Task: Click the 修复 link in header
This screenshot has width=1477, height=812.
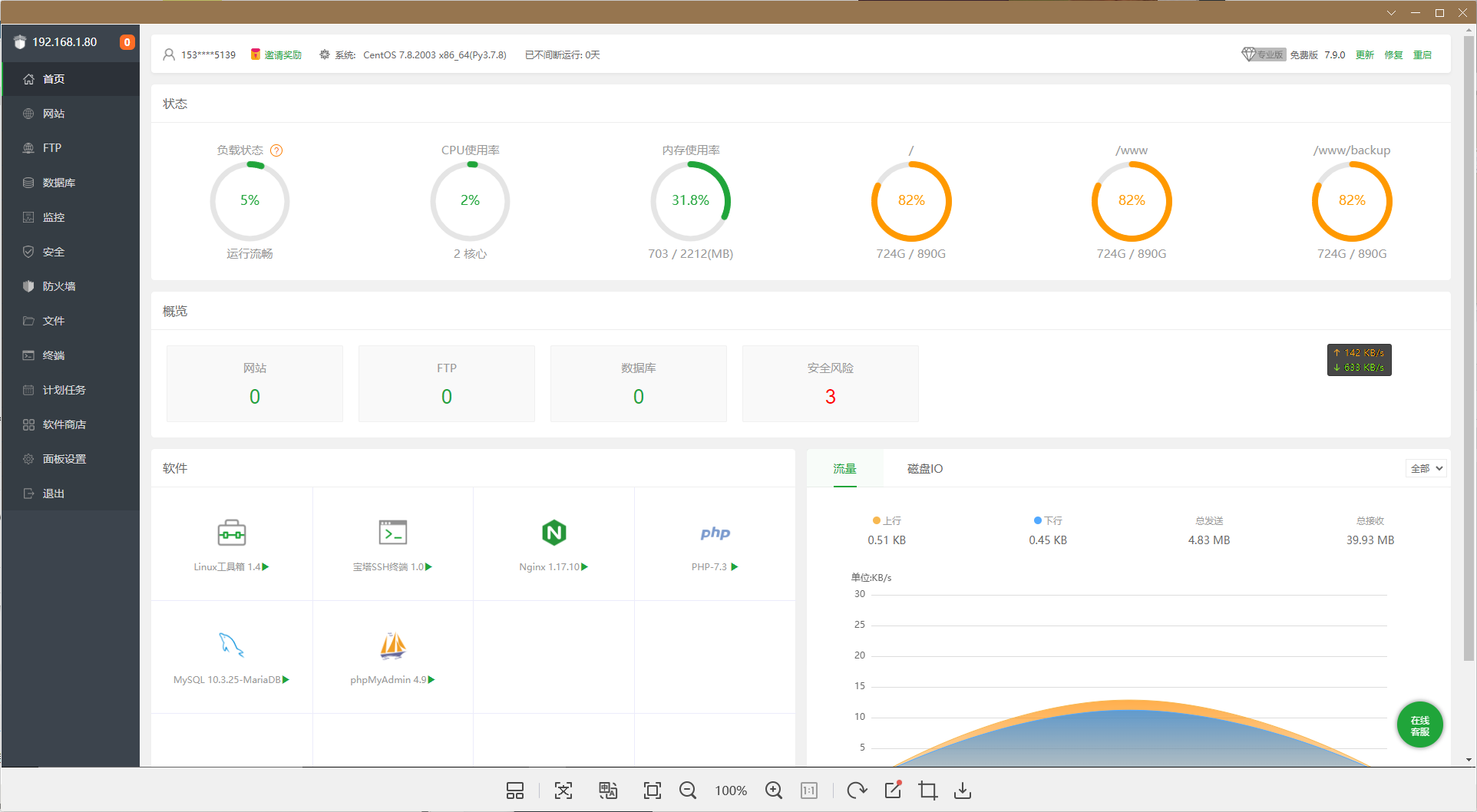Action: [1393, 54]
